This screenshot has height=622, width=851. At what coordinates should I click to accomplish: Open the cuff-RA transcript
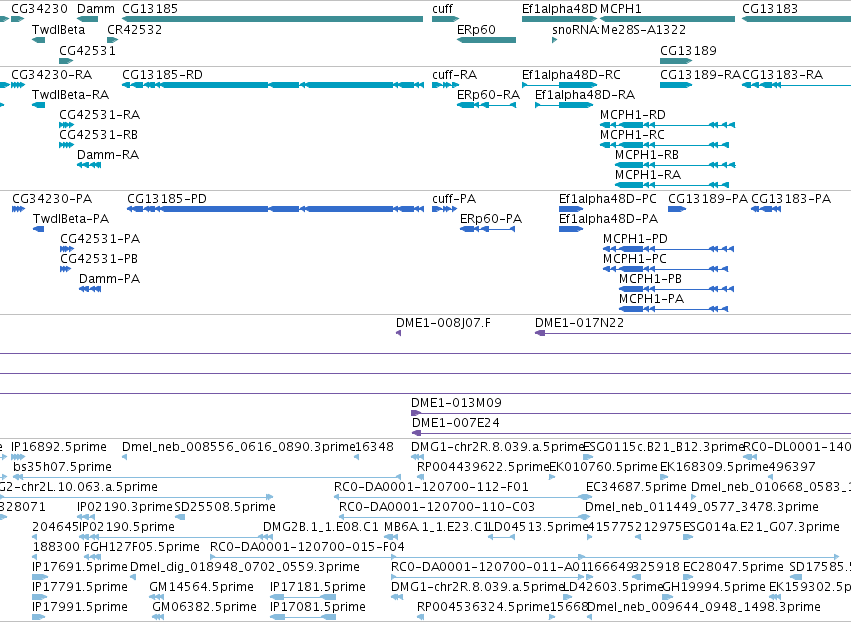444,85
